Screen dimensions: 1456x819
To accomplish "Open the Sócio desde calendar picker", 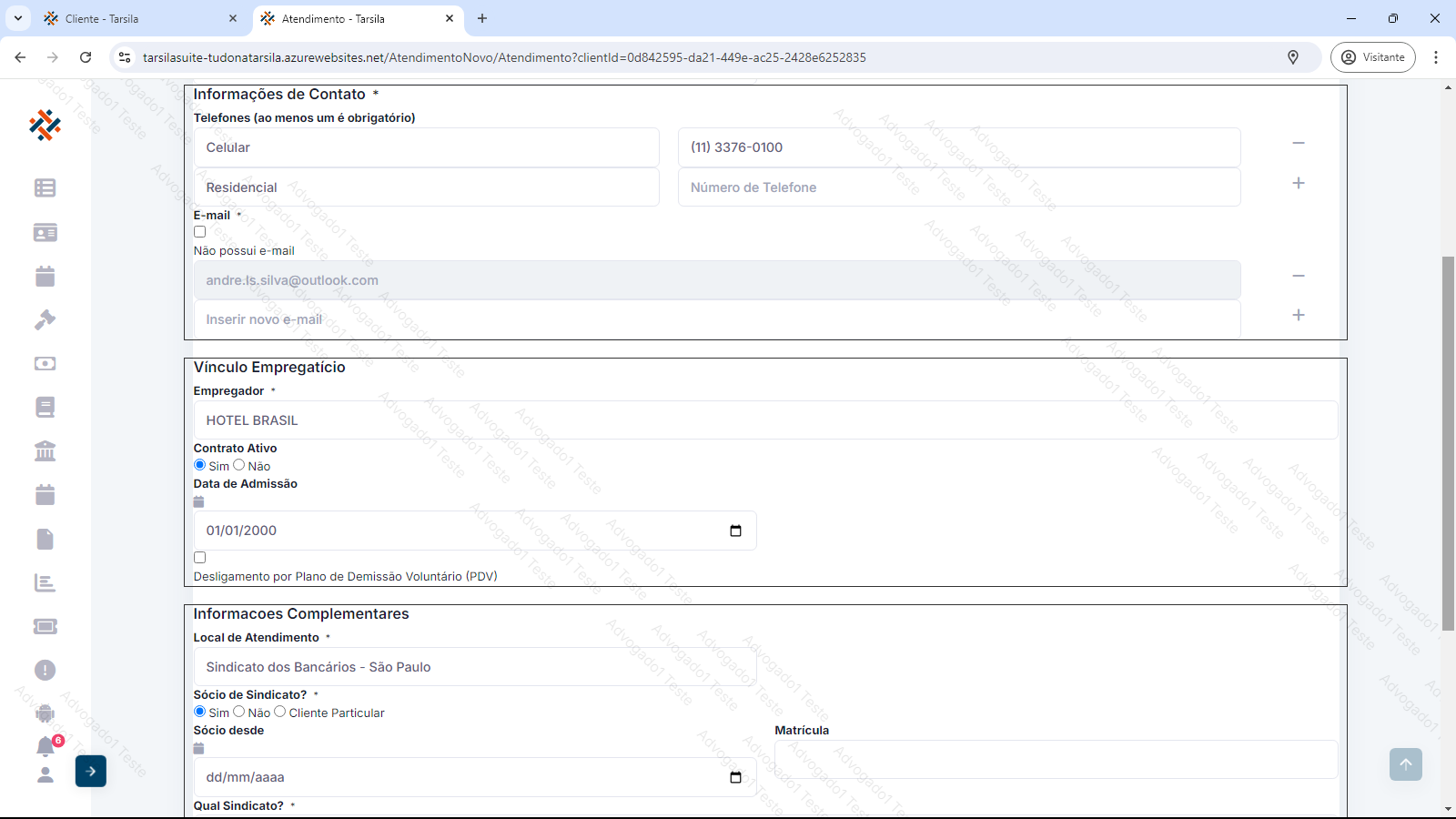I will coord(735,777).
